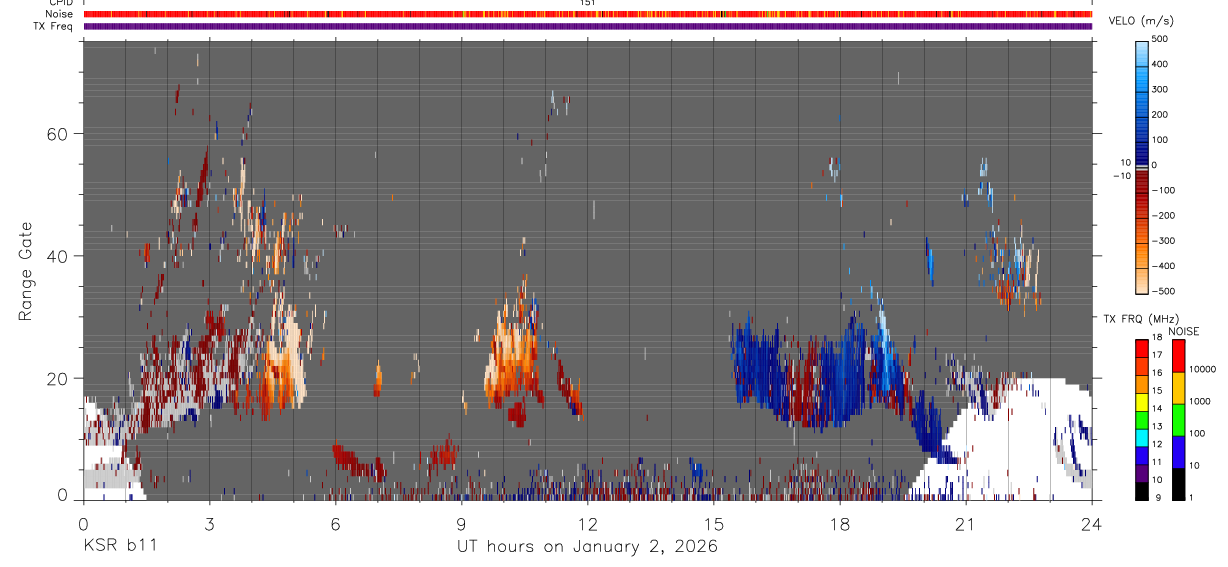This screenshot has width=1228, height=567.
Task: Click the UT hour tick label '6'
Action: point(335,523)
